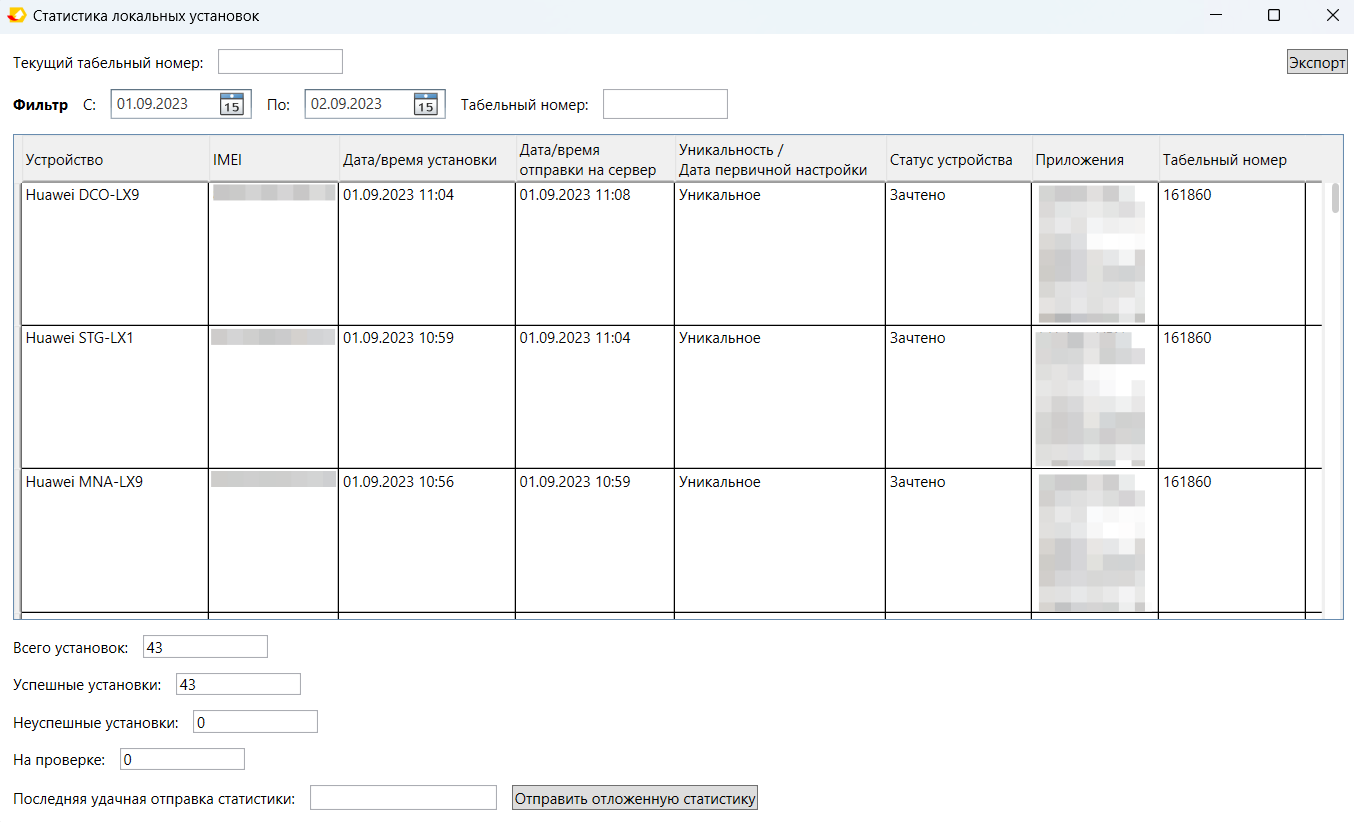Click Отправить отложенную статистику button
This screenshot has width=1354, height=822.
[x=635, y=798]
